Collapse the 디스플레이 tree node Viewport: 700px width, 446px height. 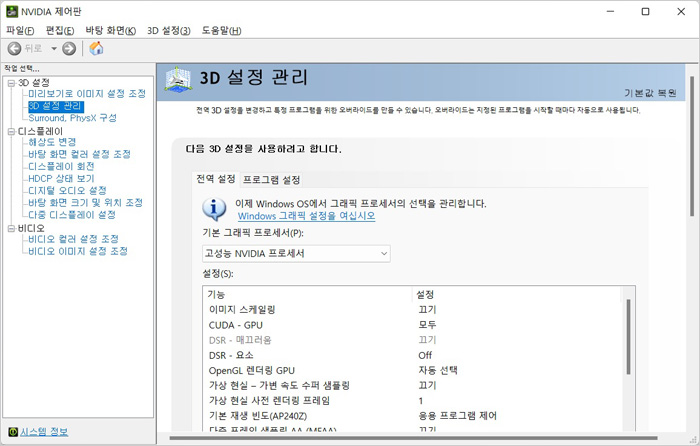tap(11, 132)
